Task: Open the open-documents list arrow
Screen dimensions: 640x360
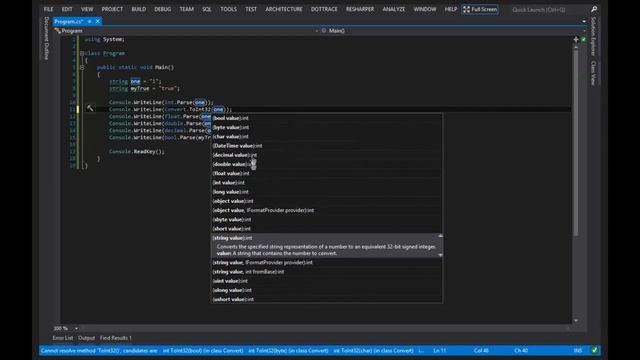Action: click(584, 21)
